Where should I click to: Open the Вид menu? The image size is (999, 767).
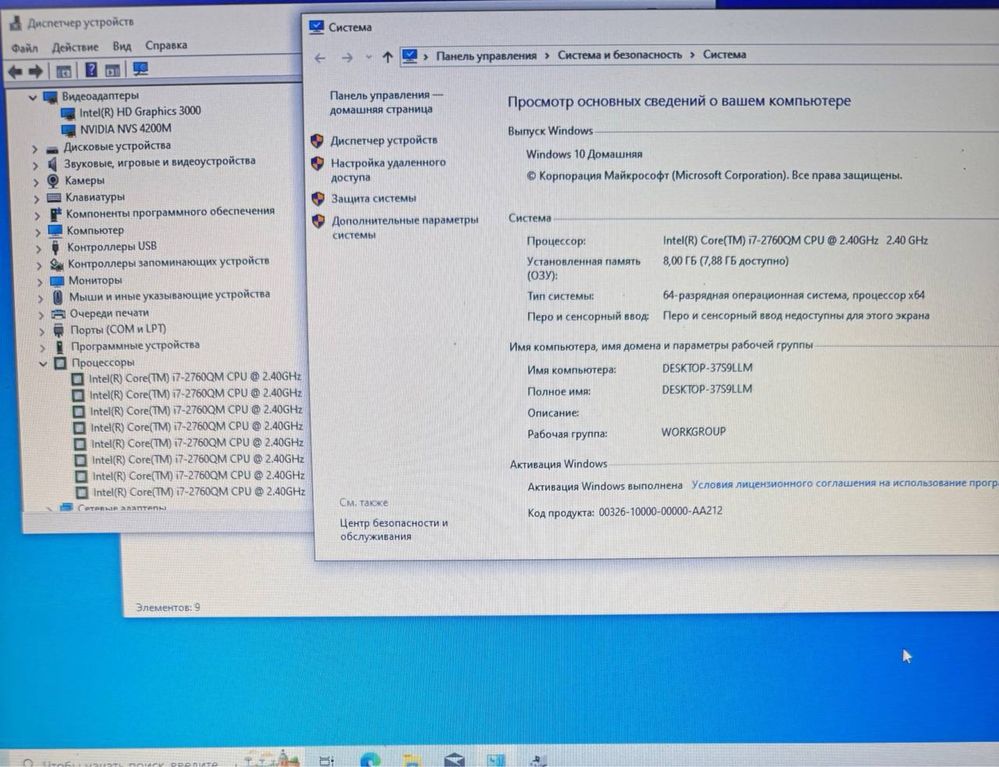pos(122,46)
